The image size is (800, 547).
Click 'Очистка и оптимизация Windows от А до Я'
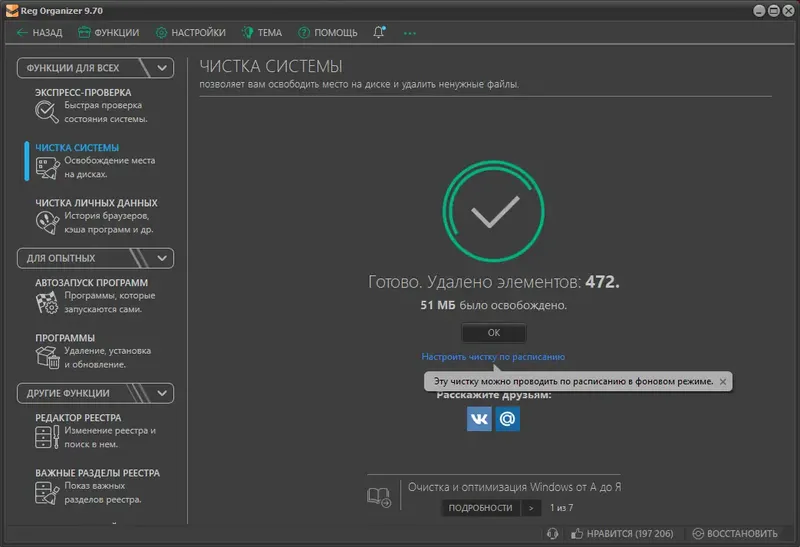(x=514, y=487)
